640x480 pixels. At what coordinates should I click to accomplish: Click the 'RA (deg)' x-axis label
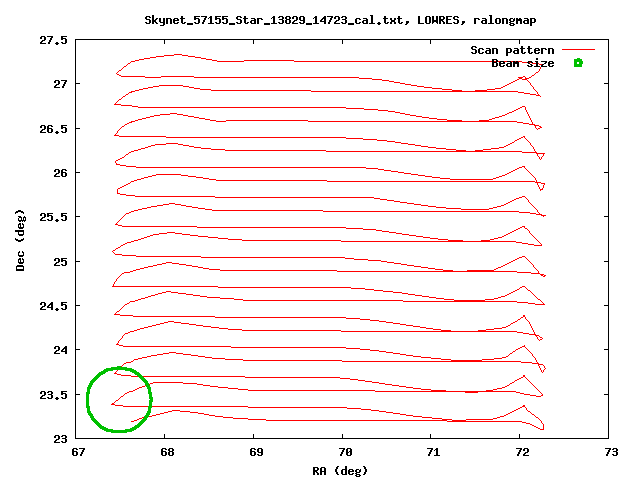[x=340, y=471]
